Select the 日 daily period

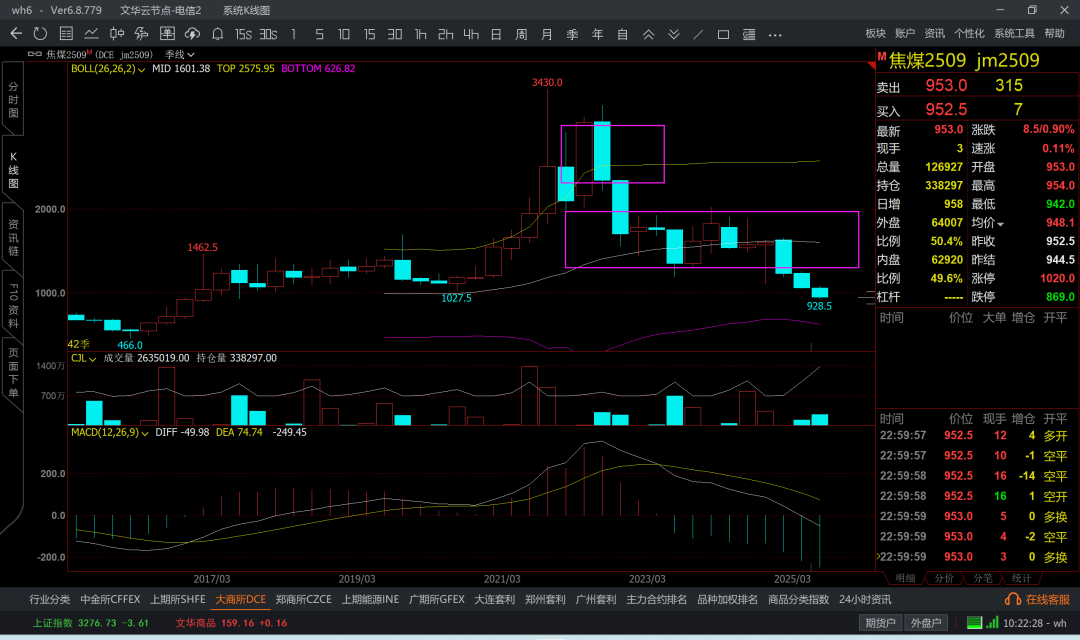[x=496, y=34]
